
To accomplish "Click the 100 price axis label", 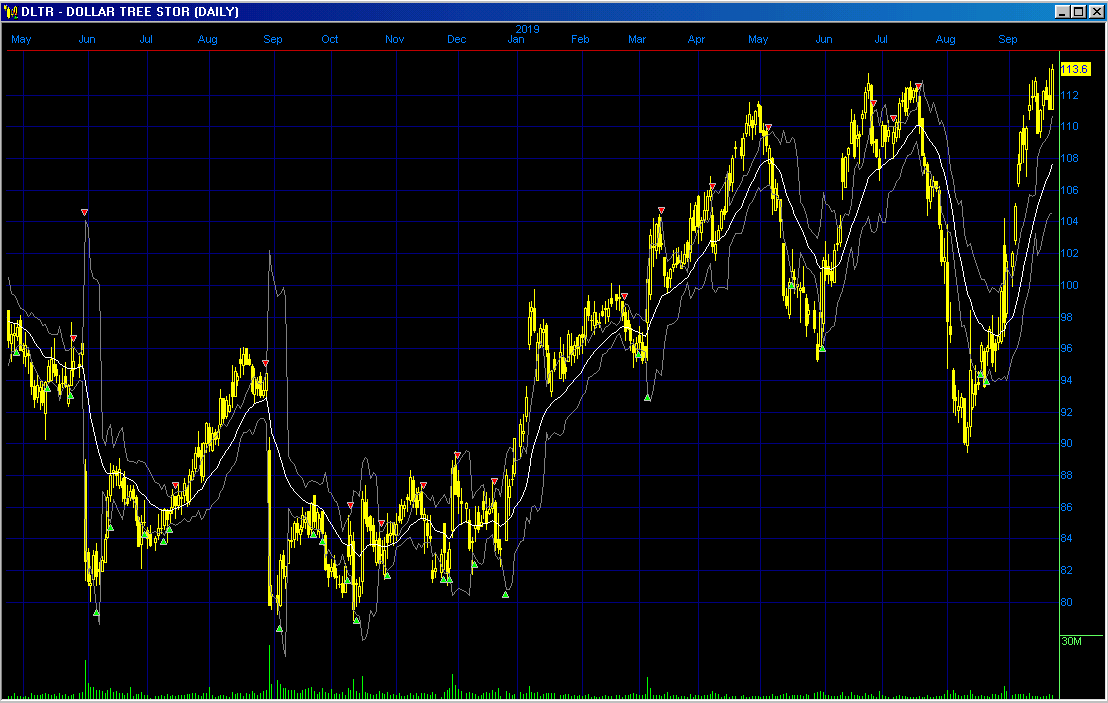I will [x=1069, y=285].
